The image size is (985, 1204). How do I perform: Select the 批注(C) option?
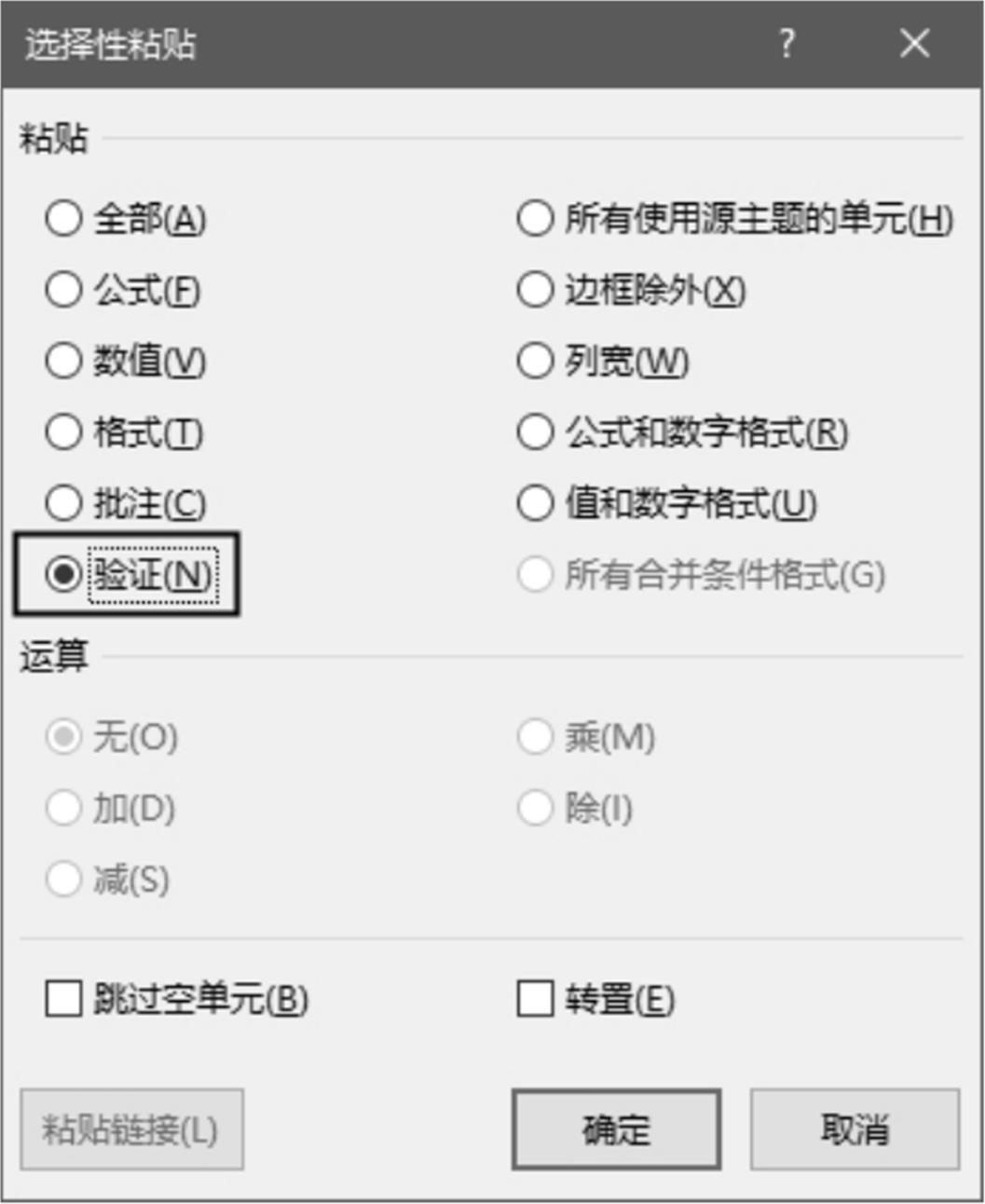63,503
